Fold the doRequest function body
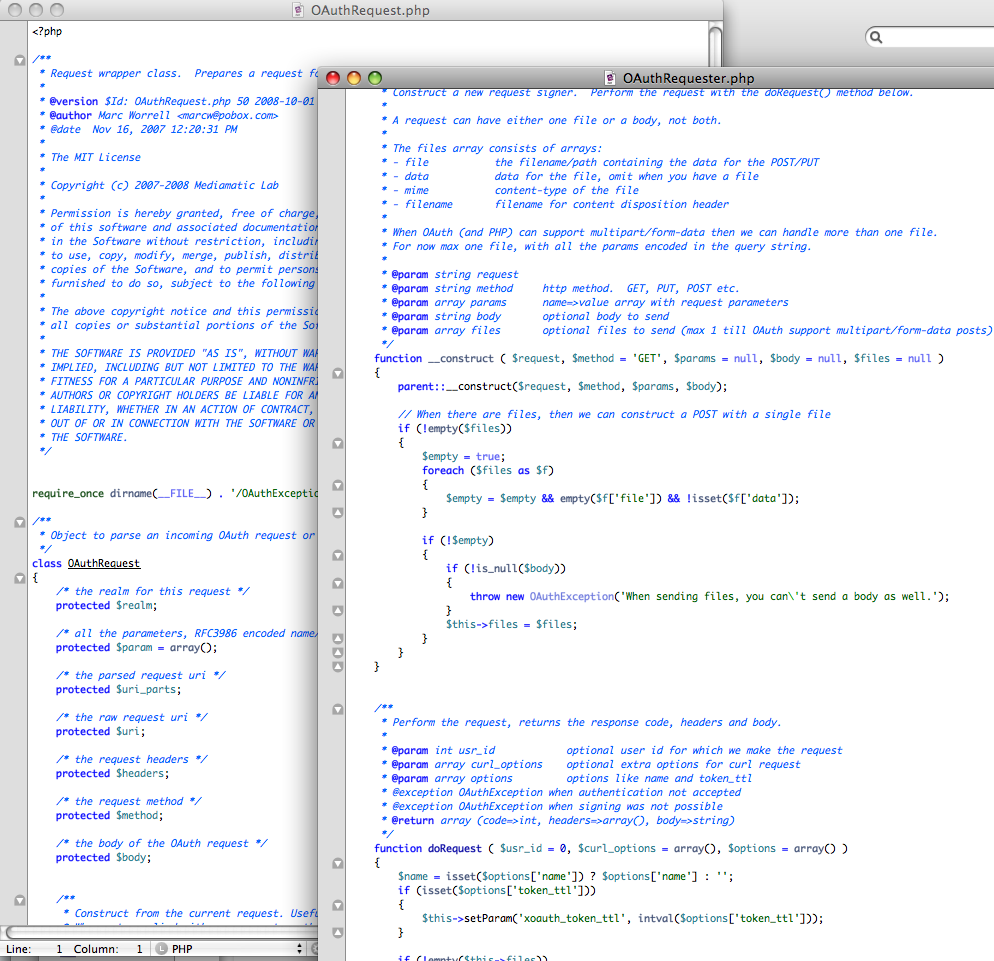The width and height of the screenshot is (994, 961). (x=337, y=863)
